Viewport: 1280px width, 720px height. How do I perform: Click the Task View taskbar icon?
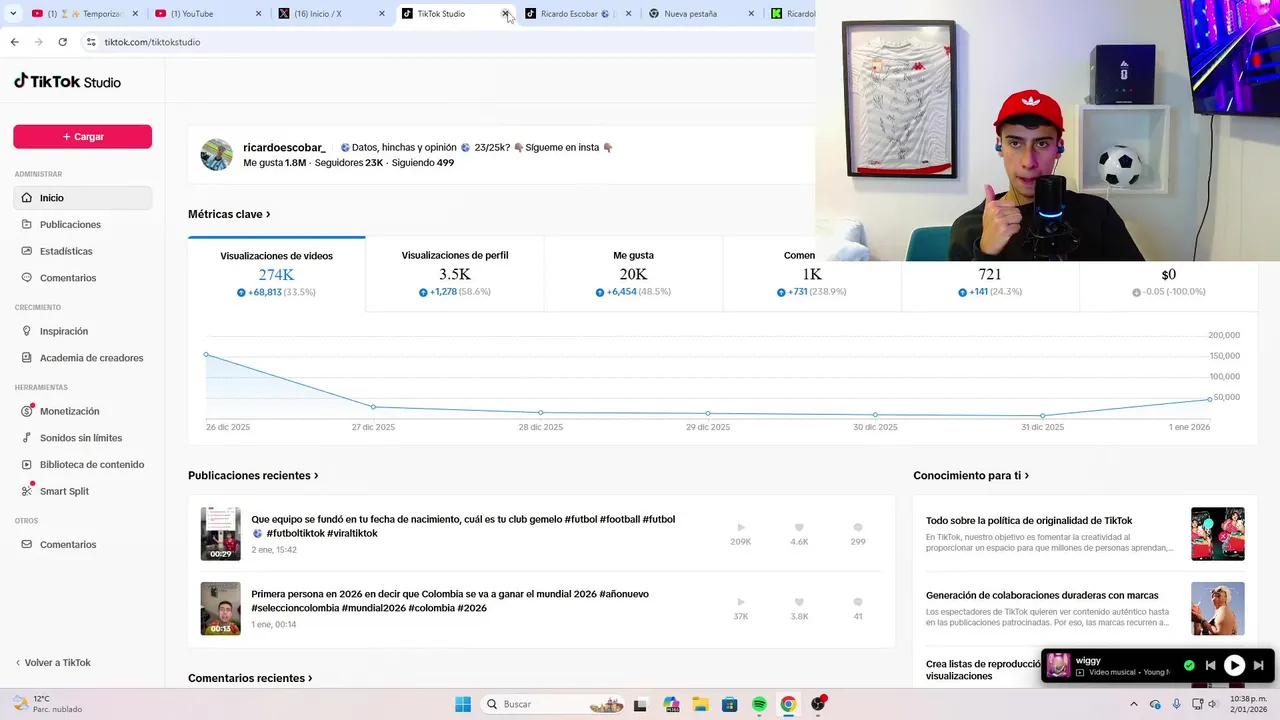tap(640, 704)
